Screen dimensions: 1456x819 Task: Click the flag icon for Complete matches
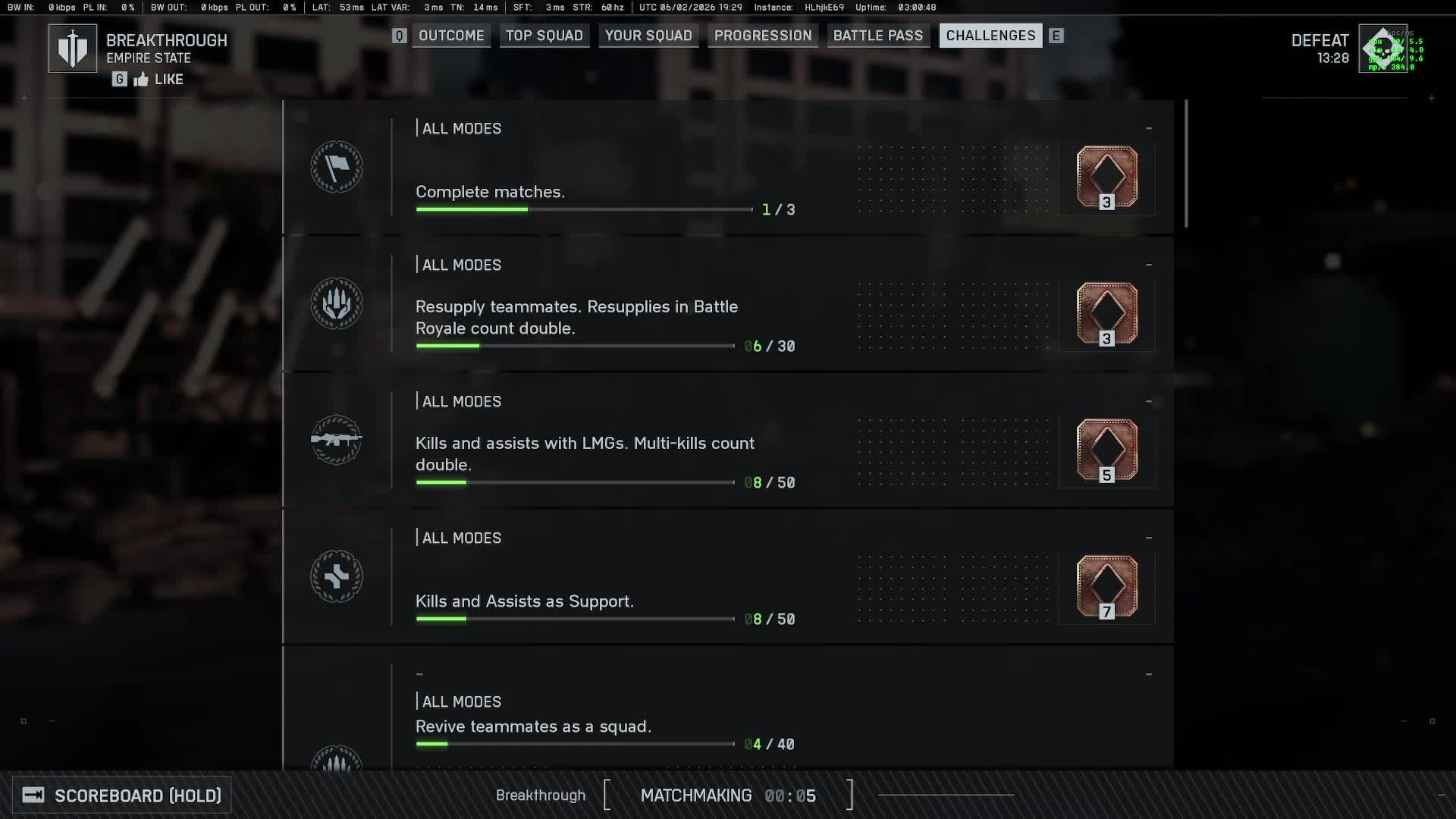coord(337,167)
